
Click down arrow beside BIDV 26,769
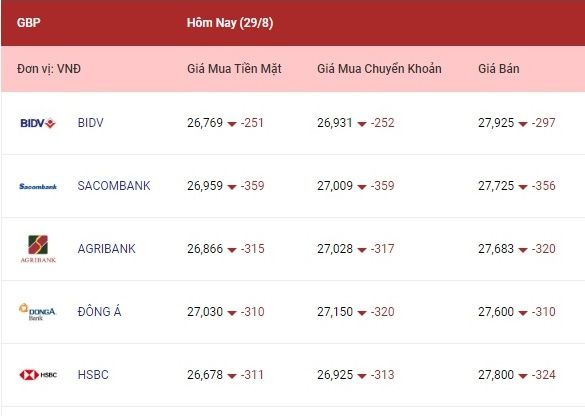click(x=232, y=124)
